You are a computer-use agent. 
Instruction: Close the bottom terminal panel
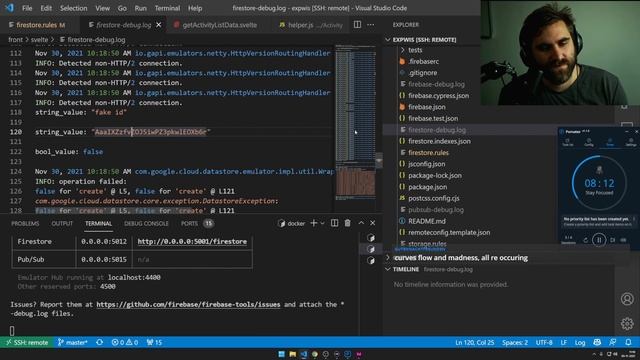(373, 223)
